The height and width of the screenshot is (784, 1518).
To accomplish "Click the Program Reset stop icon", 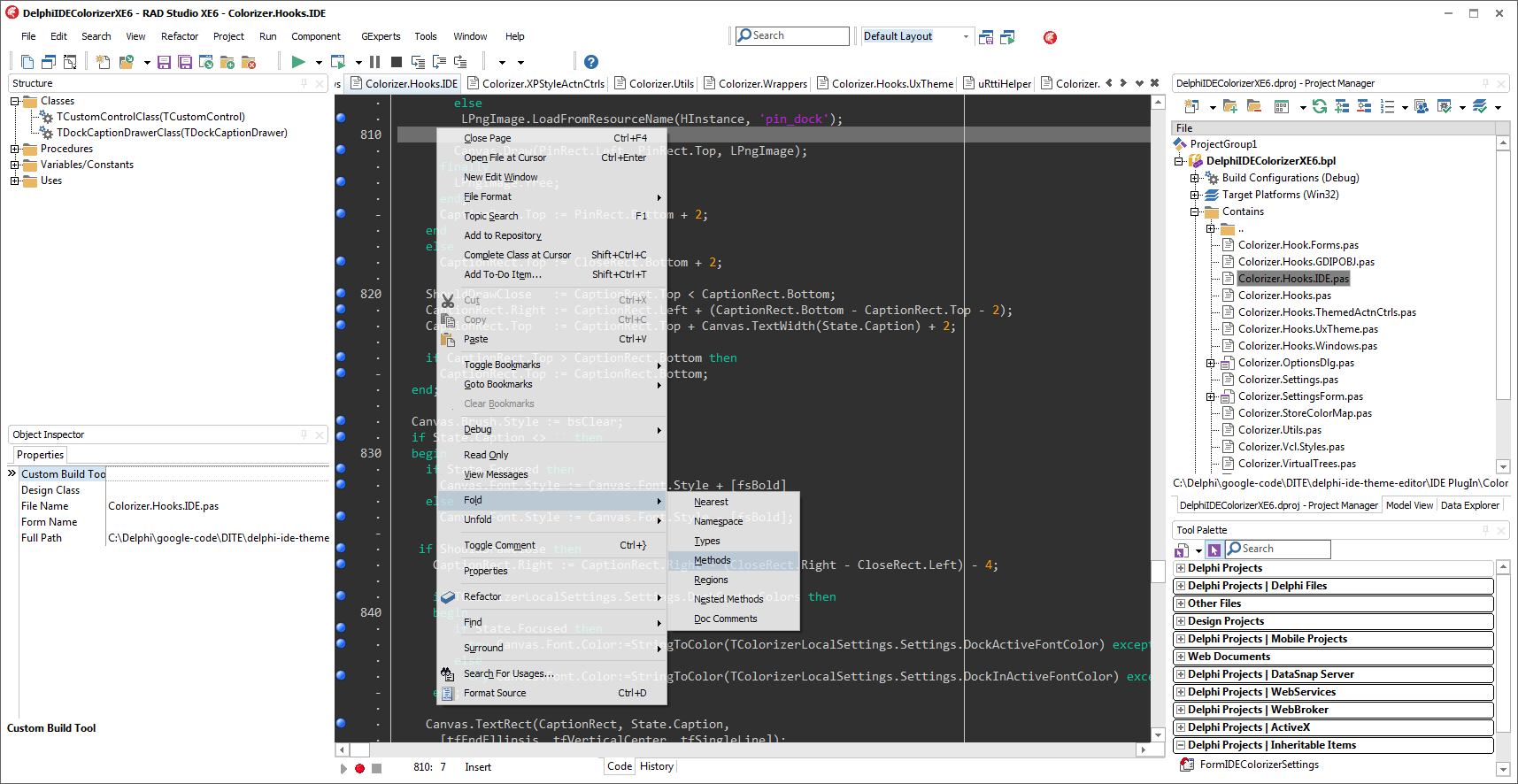I will 397,62.
